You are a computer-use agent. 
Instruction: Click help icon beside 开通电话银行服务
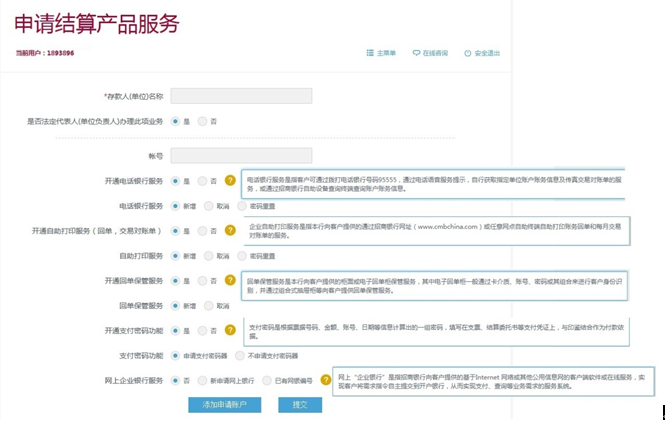(x=230, y=181)
